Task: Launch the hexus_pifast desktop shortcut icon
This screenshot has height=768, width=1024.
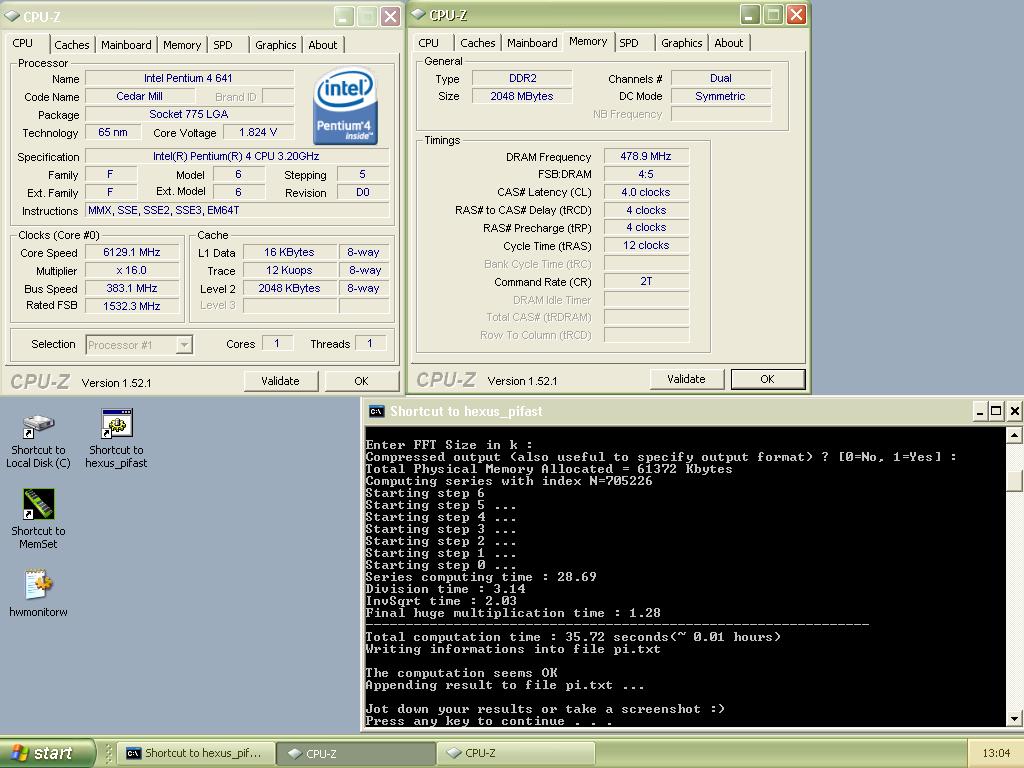Action: 117,424
